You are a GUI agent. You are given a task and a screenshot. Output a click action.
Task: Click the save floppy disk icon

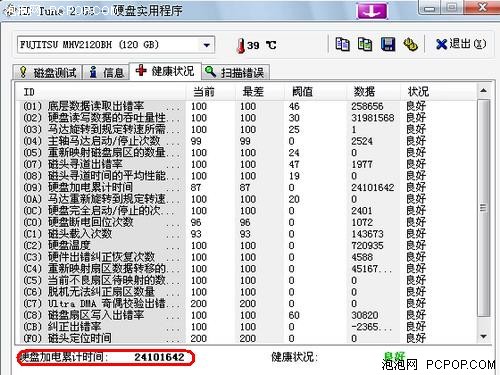coord(388,44)
